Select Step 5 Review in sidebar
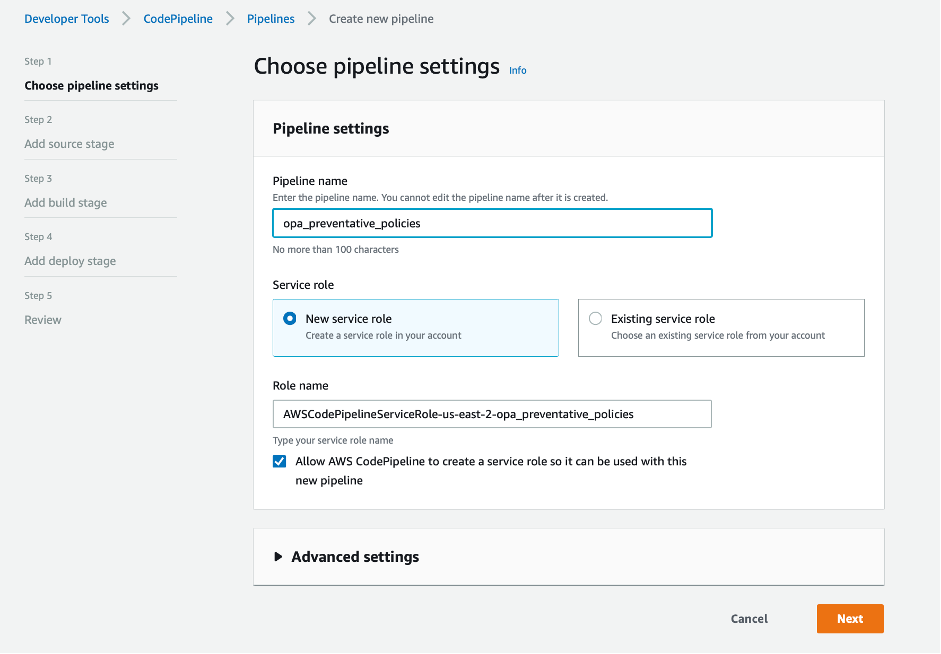The width and height of the screenshot is (941, 654). coord(42,319)
